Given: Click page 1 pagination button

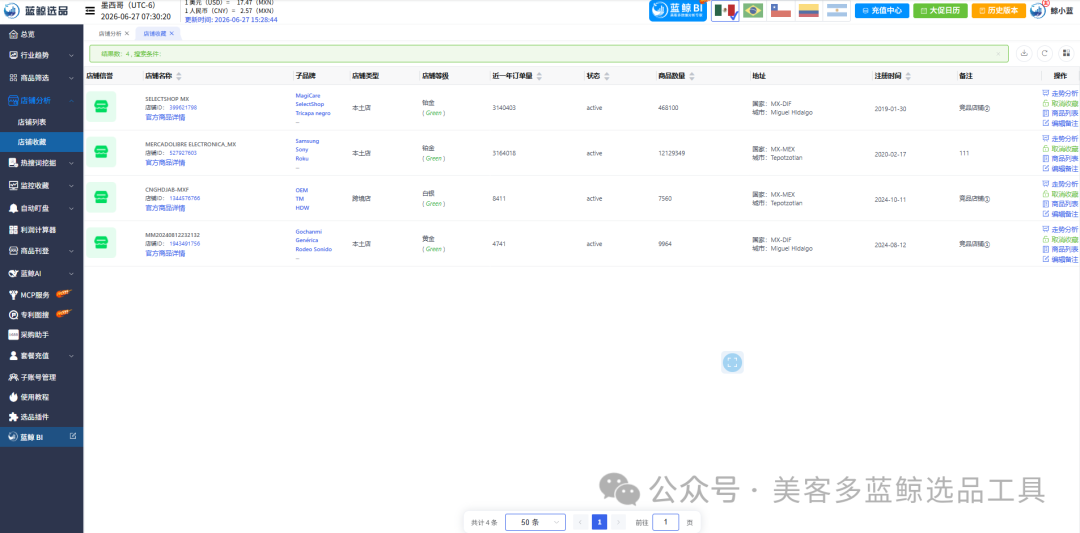Looking at the screenshot, I should (x=599, y=523).
